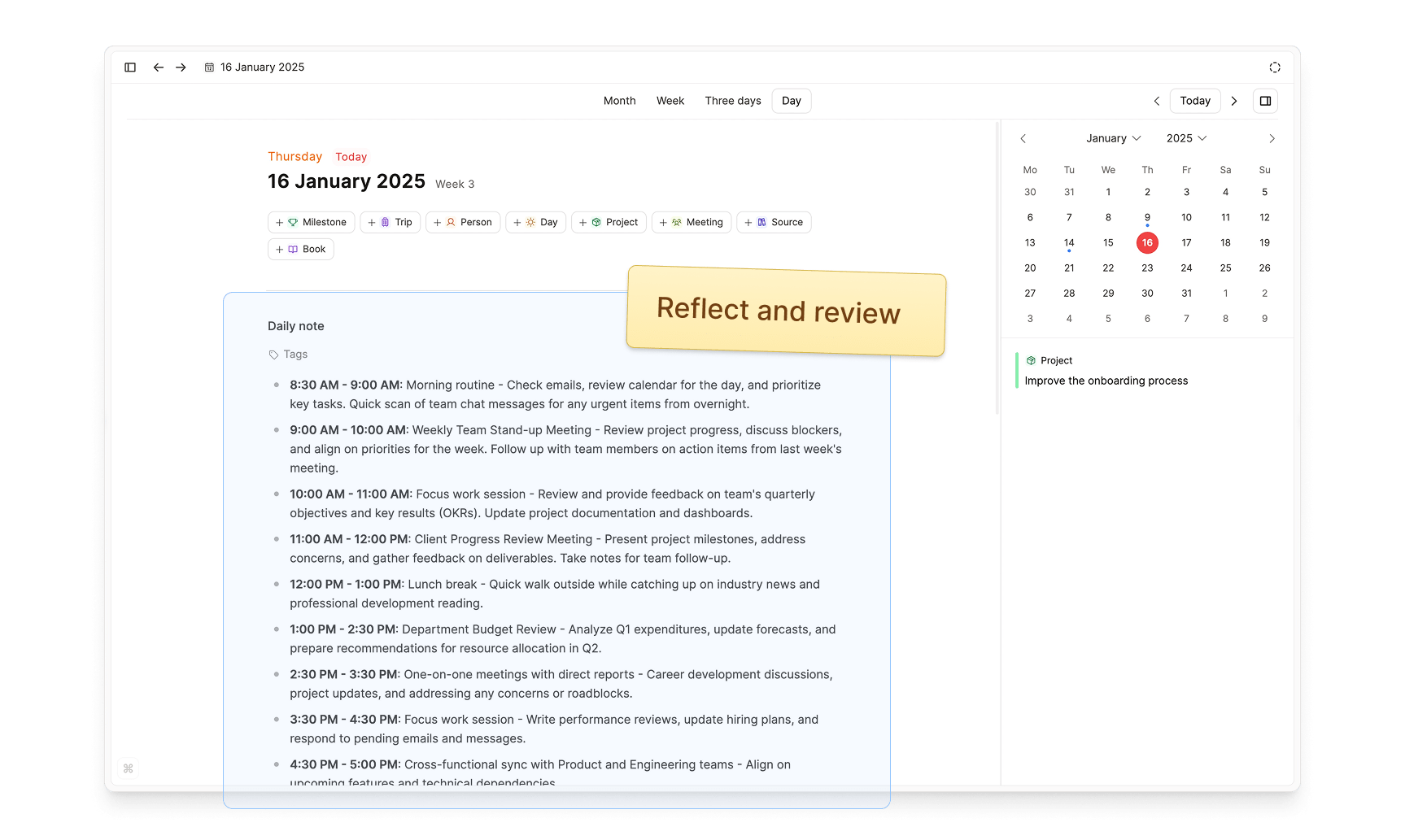The width and height of the screenshot is (1405, 840).
Task: Add a Trip object
Action: pyautogui.click(x=391, y=222)
